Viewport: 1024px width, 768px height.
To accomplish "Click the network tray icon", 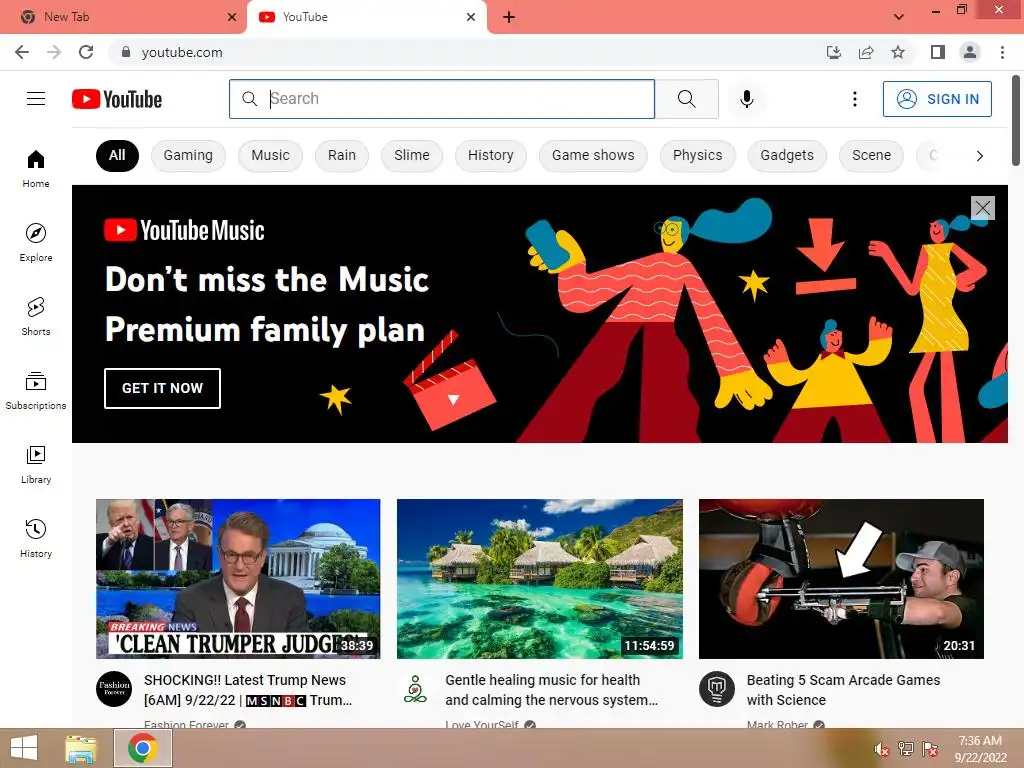I will (905, 749).
